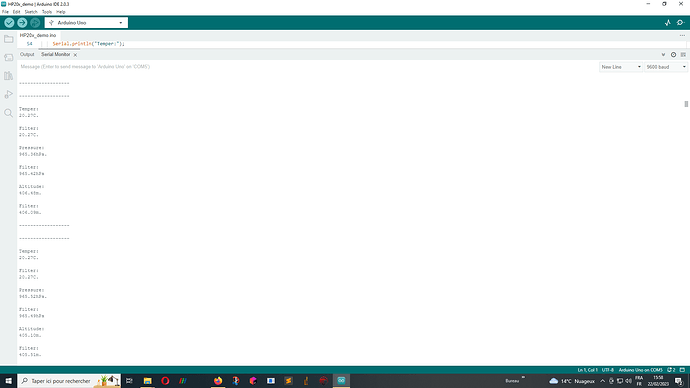Toggle autoscroll in the serial monitor
Viewport: 690px width, 388px height.
pos(663,55)
